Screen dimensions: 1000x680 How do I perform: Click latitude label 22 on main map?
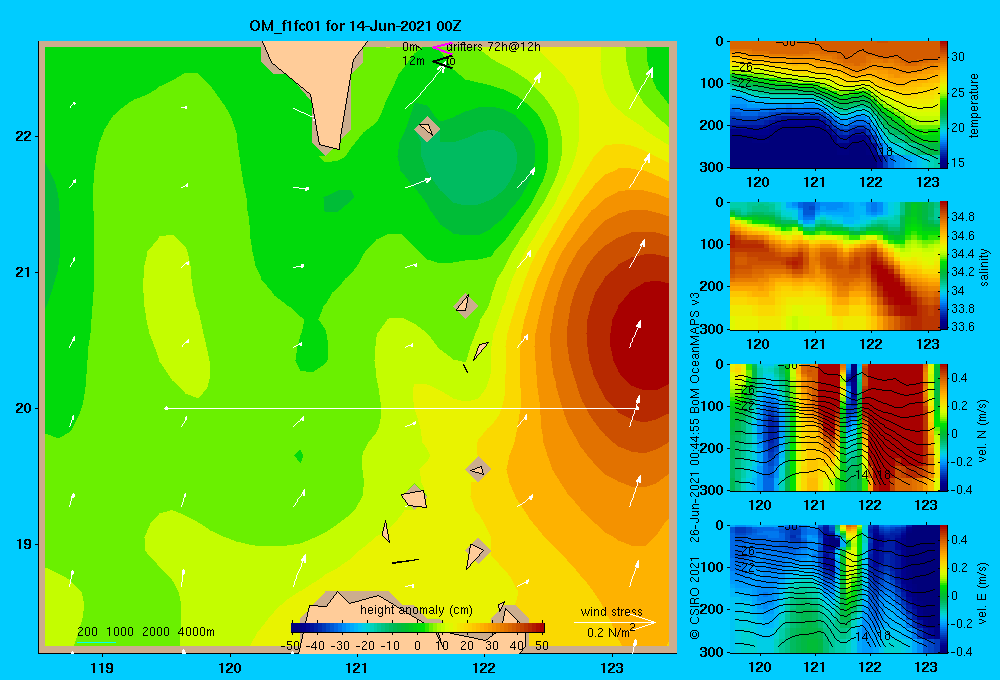(x=23, y=137)
